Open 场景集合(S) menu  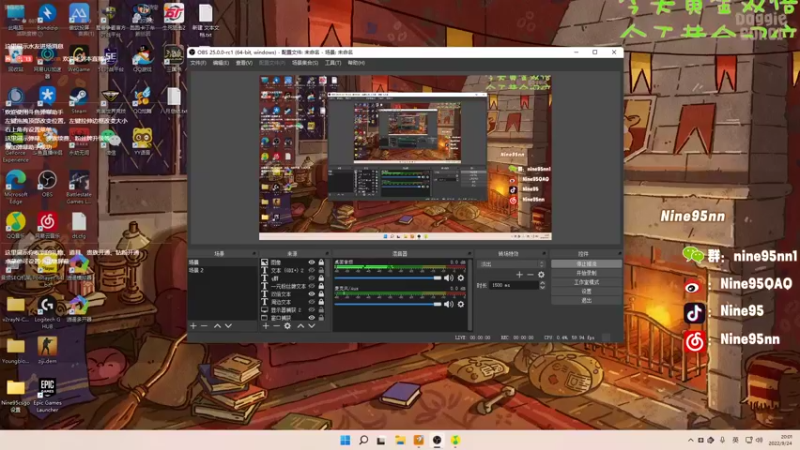point(305,63)
